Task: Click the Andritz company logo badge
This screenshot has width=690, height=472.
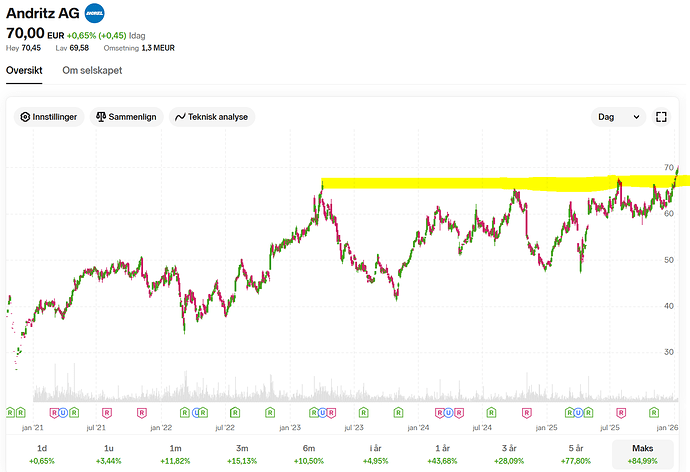Action: [x=95, y=14]
